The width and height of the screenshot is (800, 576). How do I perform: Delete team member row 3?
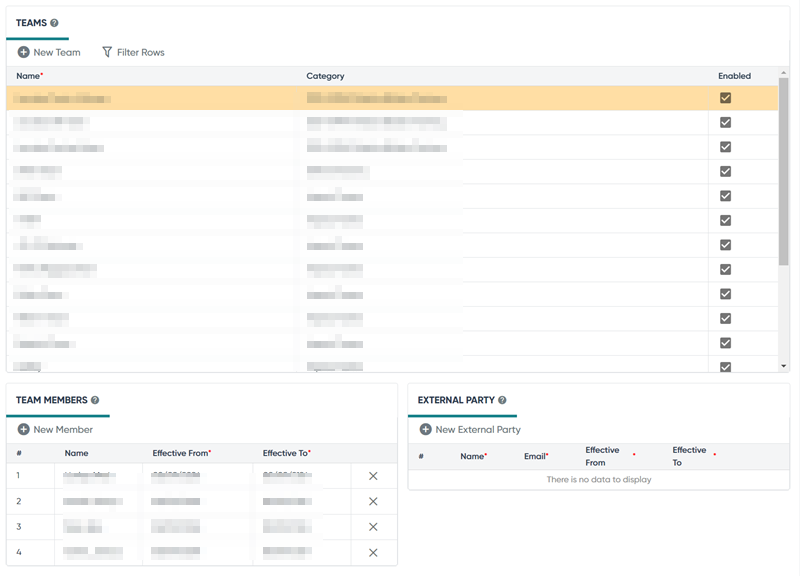(373, 527)
